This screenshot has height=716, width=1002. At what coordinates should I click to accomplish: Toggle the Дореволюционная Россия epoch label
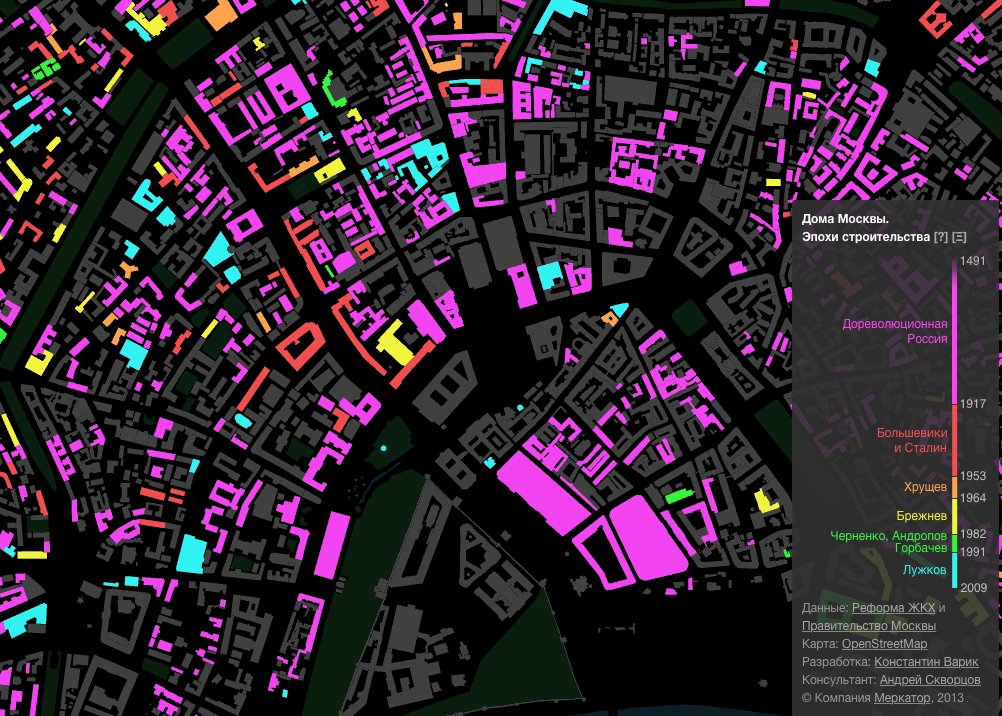[x=894, y=331]
